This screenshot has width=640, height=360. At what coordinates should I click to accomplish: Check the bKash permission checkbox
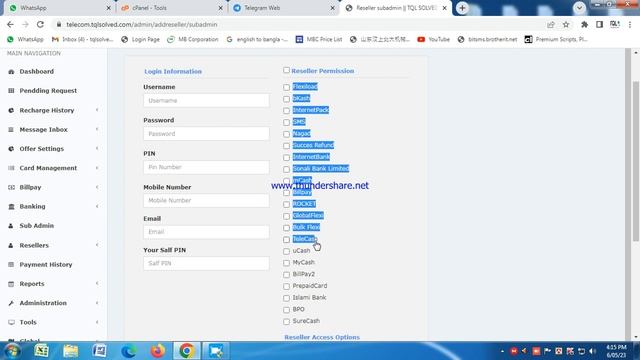(287, 99)
